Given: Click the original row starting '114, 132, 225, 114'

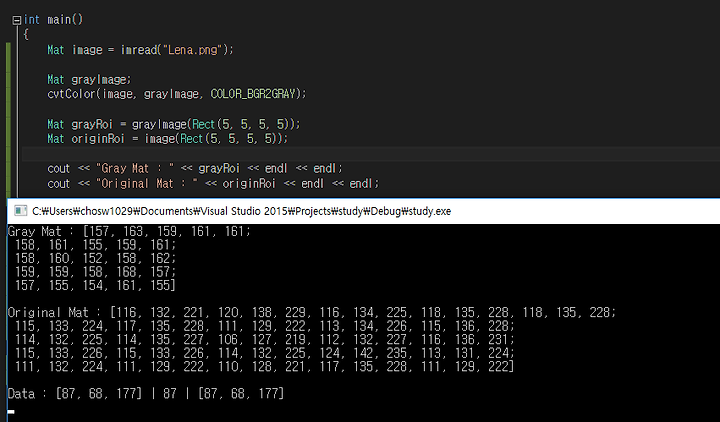Looking at the screenshot, I should [x=265, y=340].
